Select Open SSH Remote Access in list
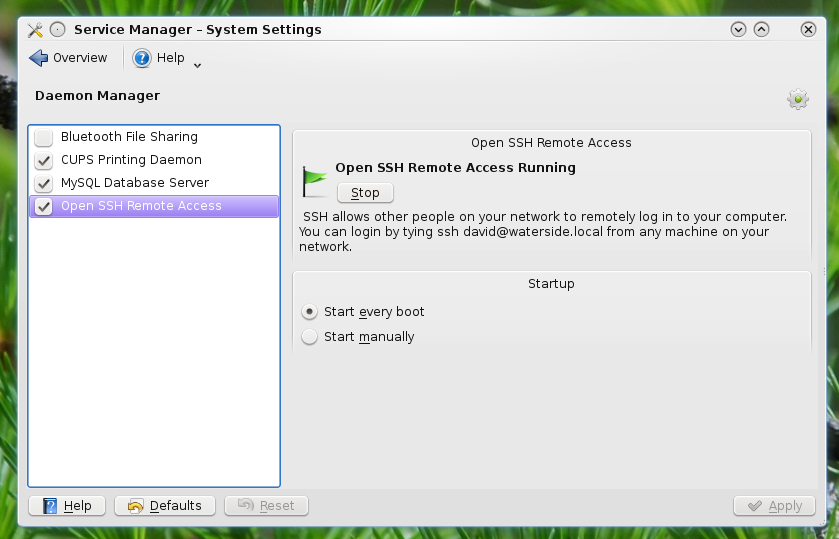The height and width of the screenshot is (539, 839). coord(154,206)
